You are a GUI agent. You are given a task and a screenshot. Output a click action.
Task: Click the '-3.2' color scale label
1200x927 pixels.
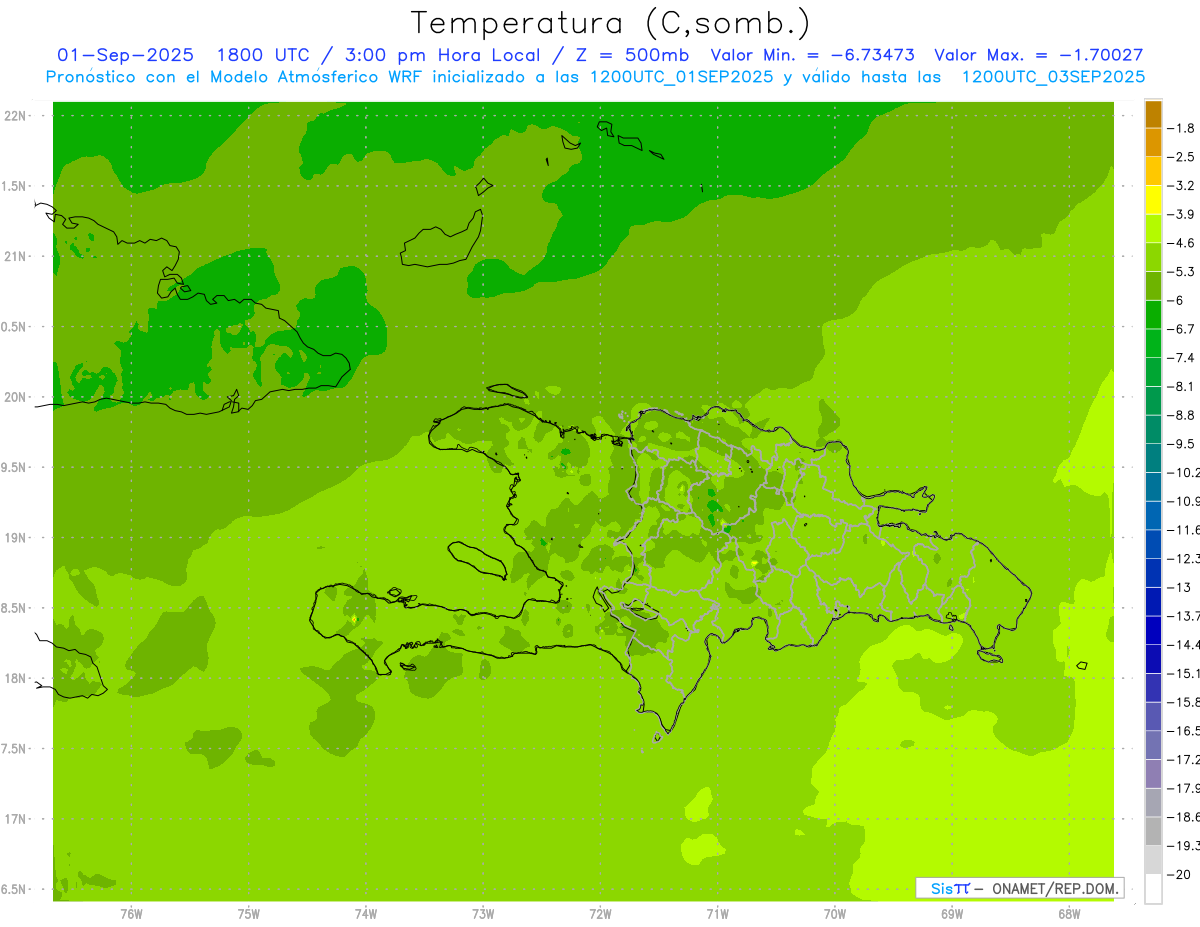pos(1181,186)
